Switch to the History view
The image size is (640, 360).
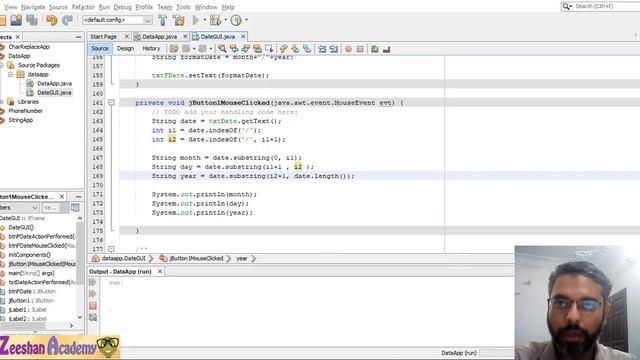pyautogui.click(x=151, y=49)
